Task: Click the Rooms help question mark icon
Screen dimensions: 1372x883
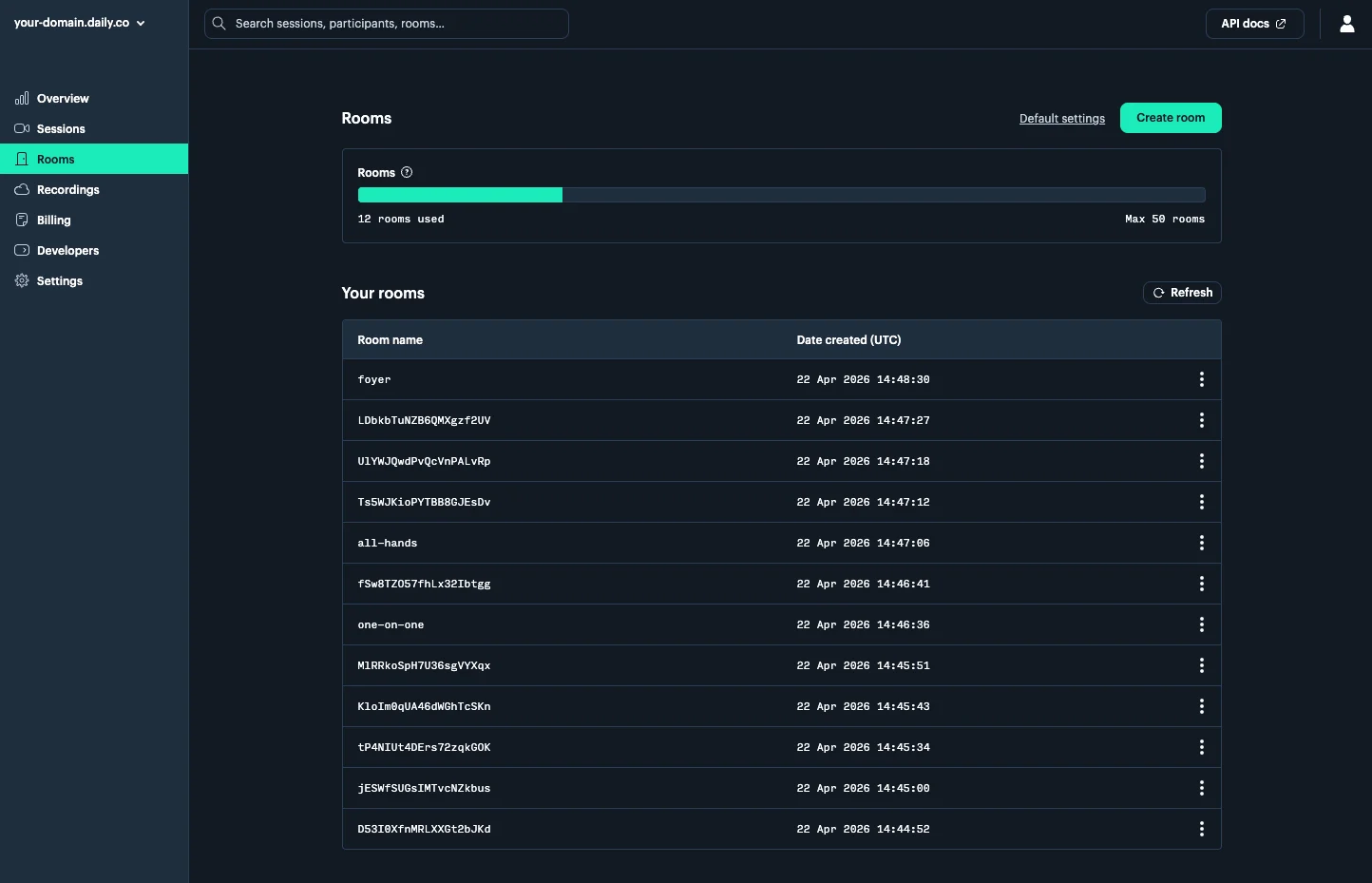Action: (x=407, y=172)
